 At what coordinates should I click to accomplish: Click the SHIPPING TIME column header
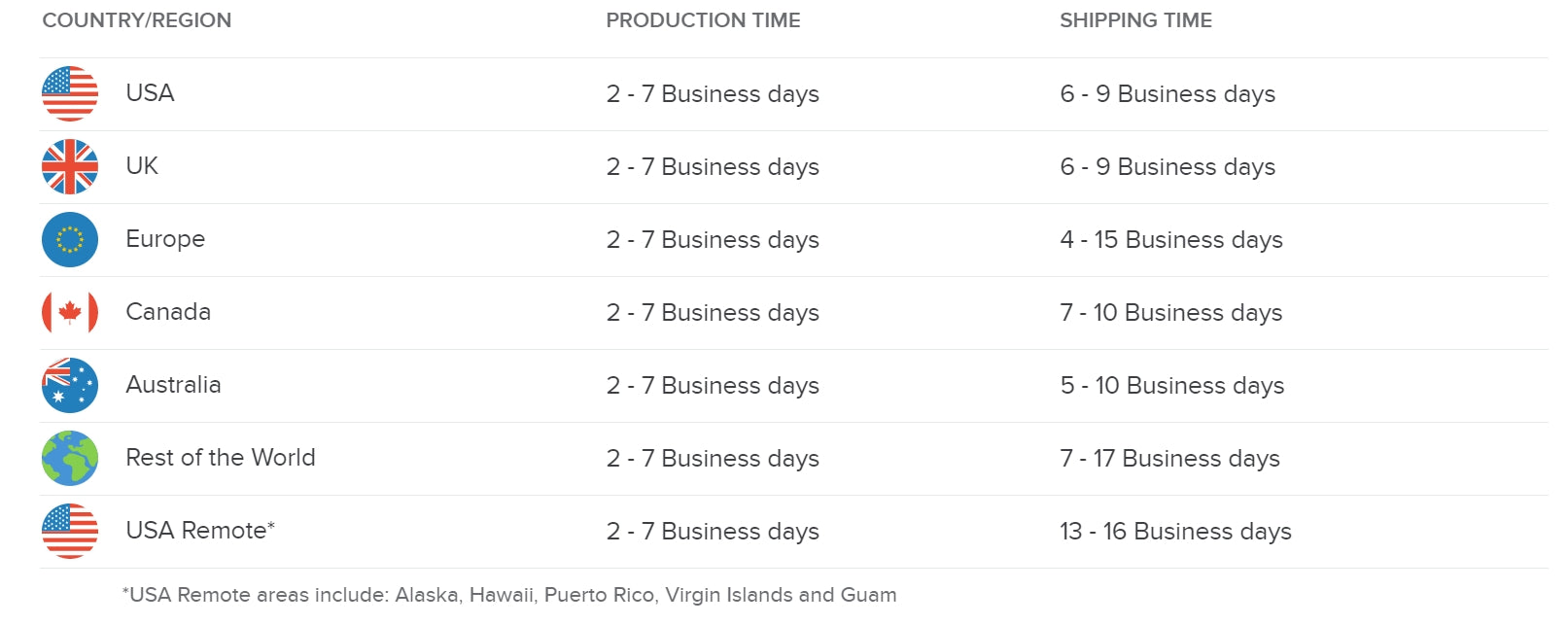coord(1135,20)
